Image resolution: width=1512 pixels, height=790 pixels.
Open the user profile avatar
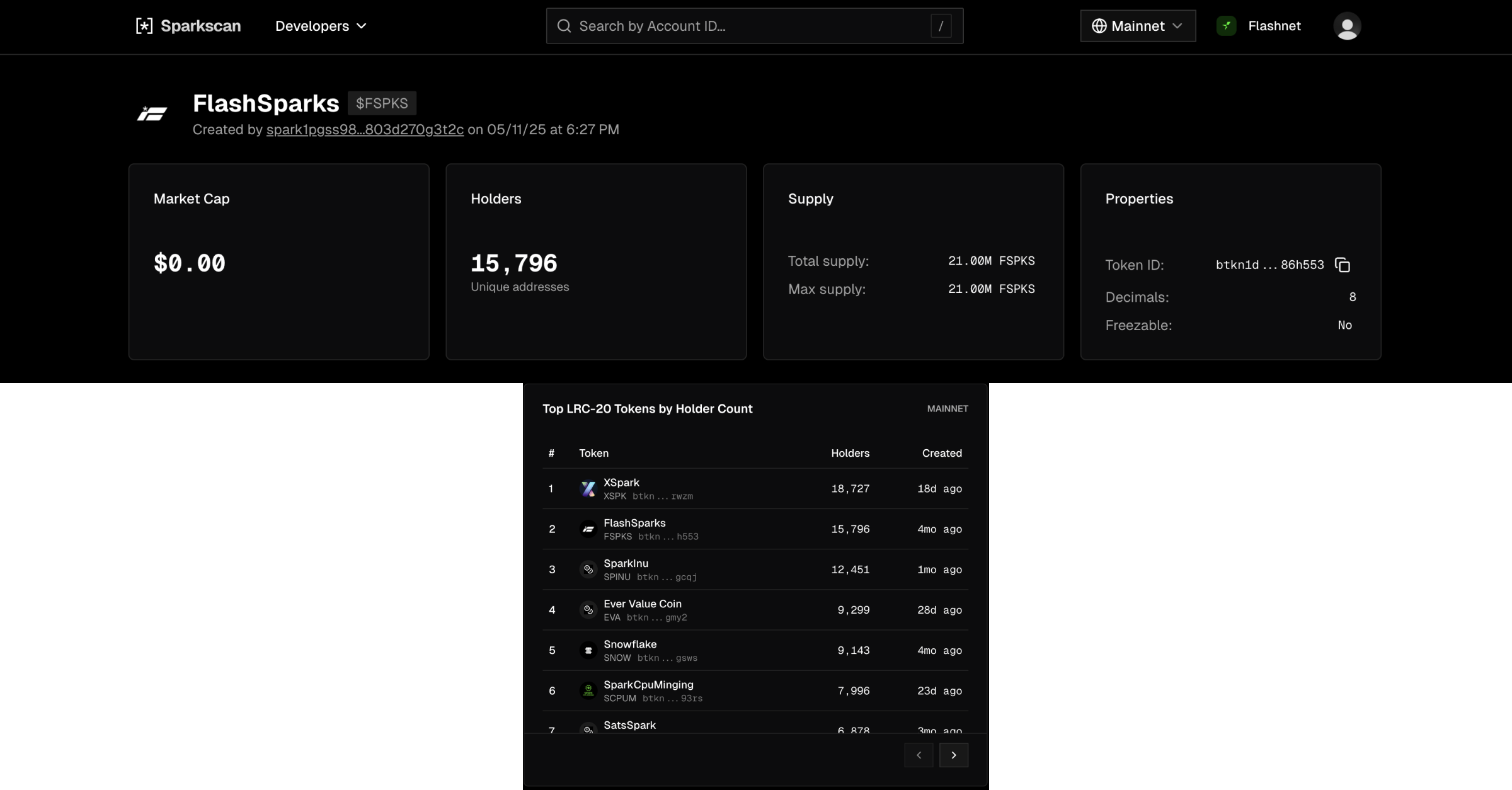[x=1347, y=26]
